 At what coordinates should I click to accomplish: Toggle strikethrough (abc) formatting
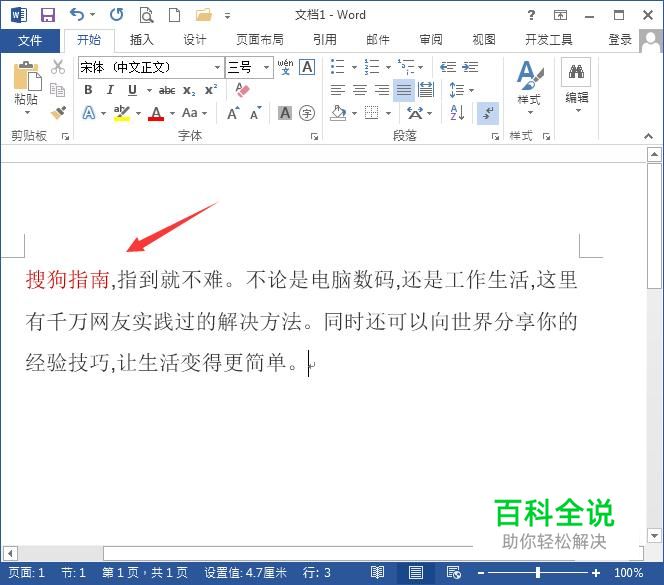click(167, 90)
